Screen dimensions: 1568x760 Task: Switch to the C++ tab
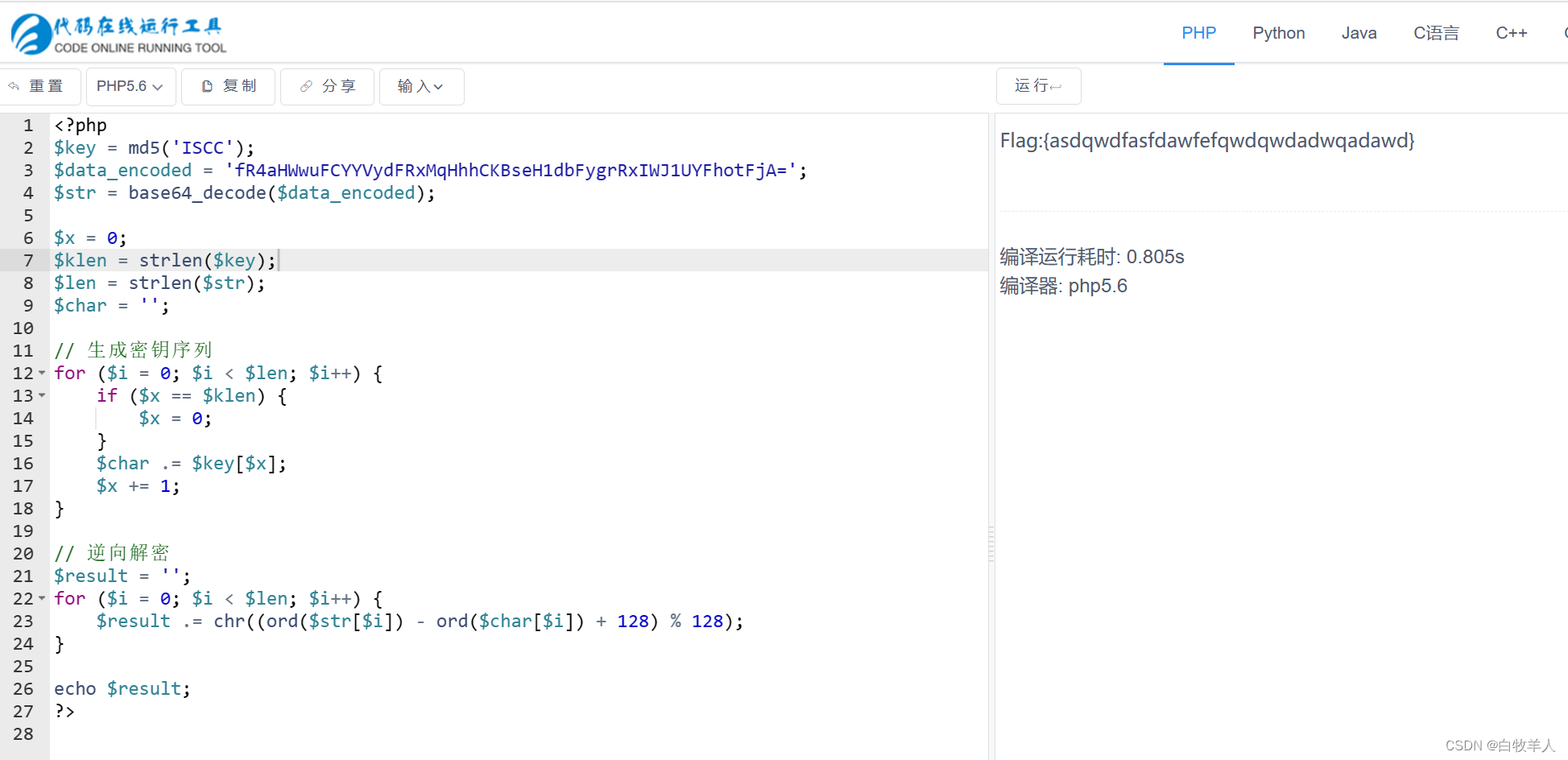[1511, 33]
